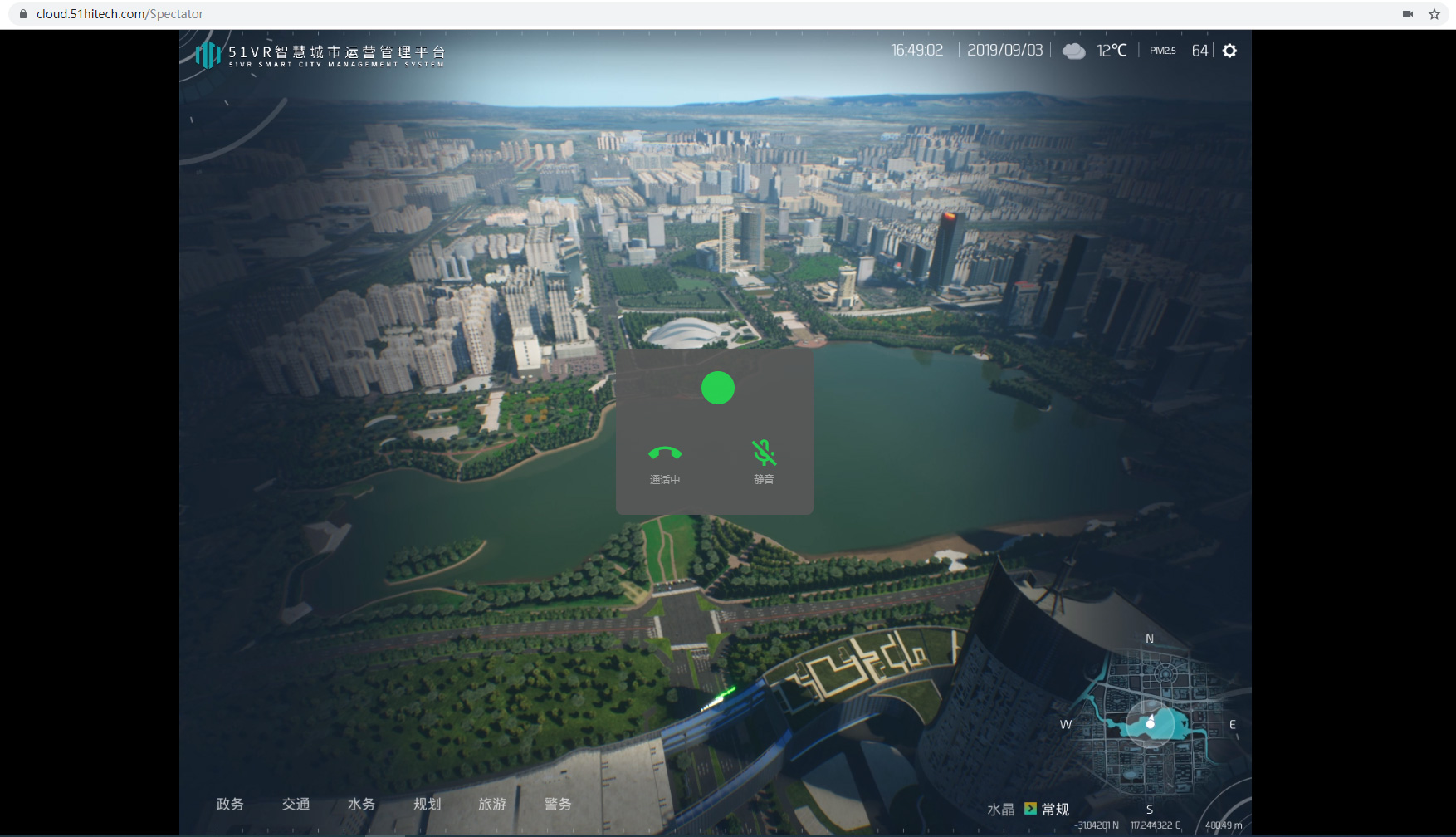The height and width of the screenshot is (837, 1456).
Task: Click the address bar lock icon
Action: tap(23, 14)
